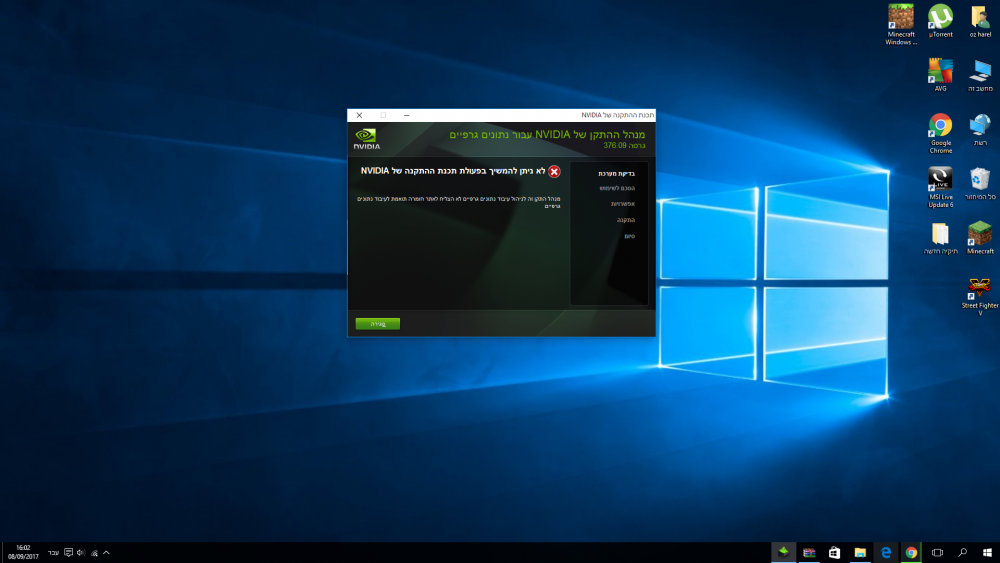Select the התקנה step in sidebar
The image size is (1000, 563).
pyautogui.click(x=626, y=220)
